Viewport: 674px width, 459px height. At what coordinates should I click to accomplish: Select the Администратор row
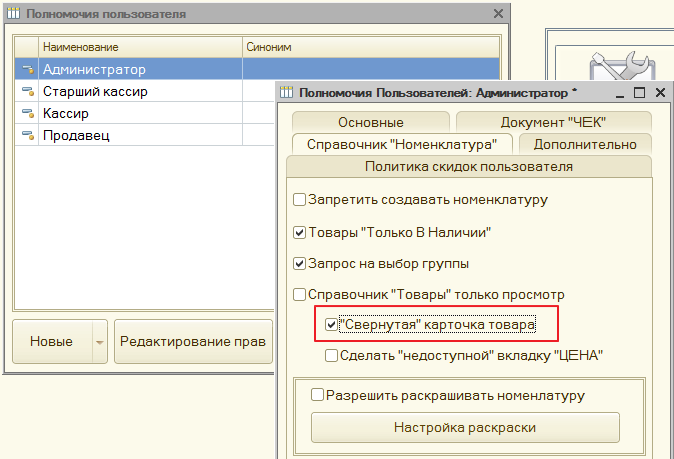257,69
